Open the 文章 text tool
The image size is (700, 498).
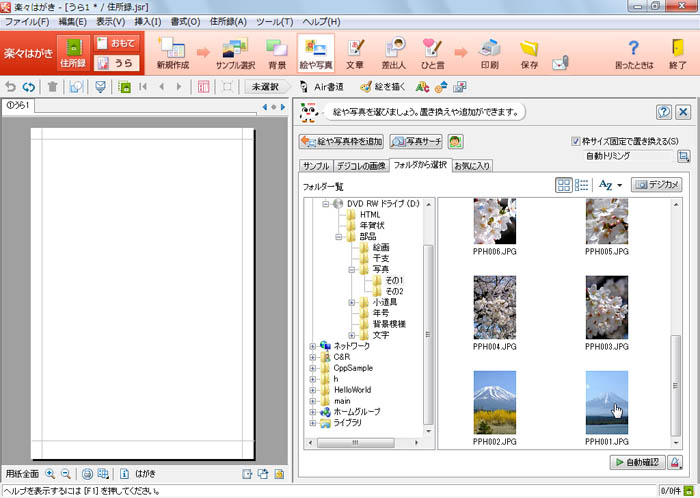[x=355, y=52]
